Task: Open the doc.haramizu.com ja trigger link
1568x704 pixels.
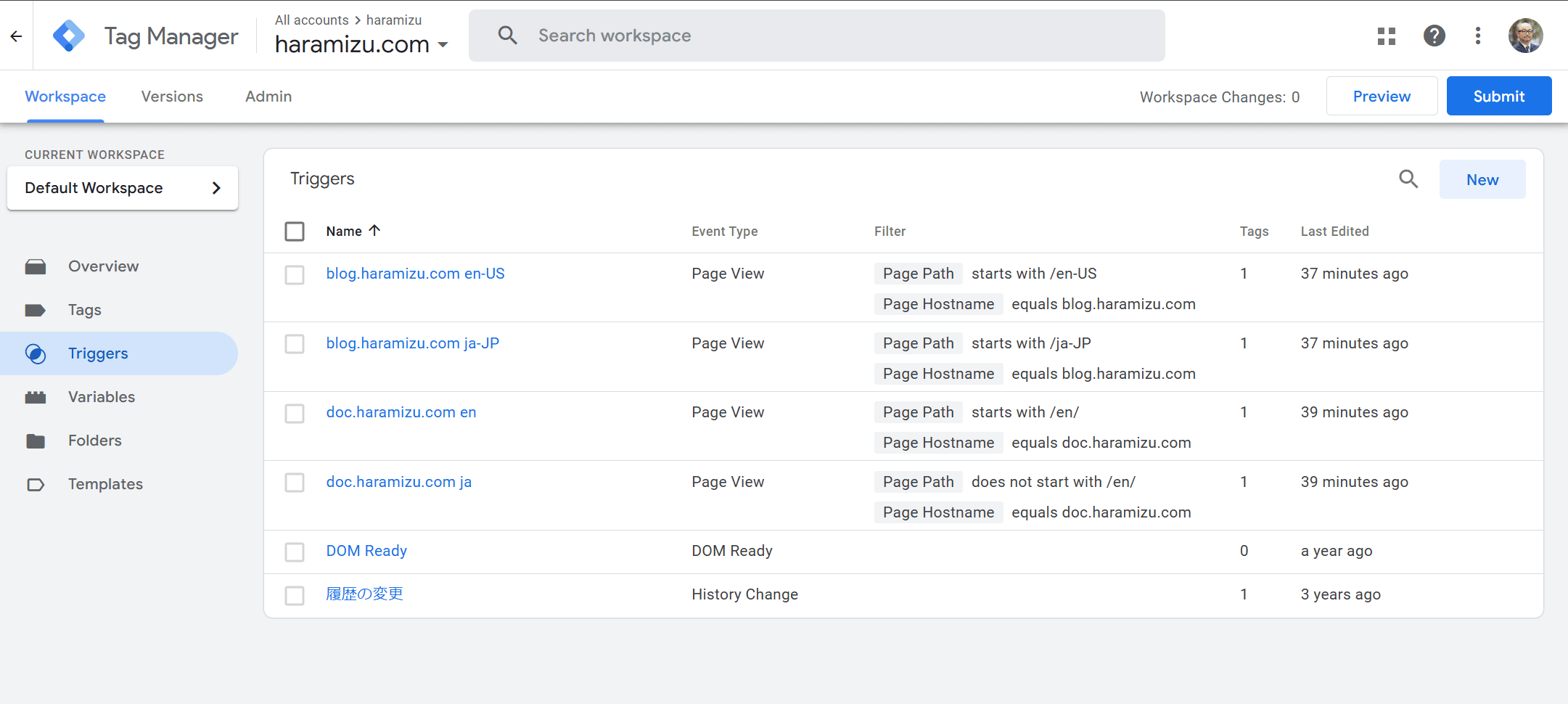Action: tap(398, 482)
